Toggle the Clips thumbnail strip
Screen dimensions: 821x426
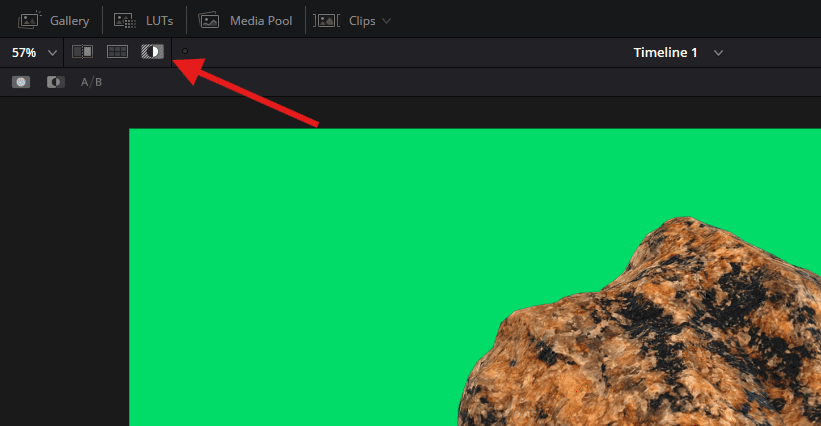344,21
